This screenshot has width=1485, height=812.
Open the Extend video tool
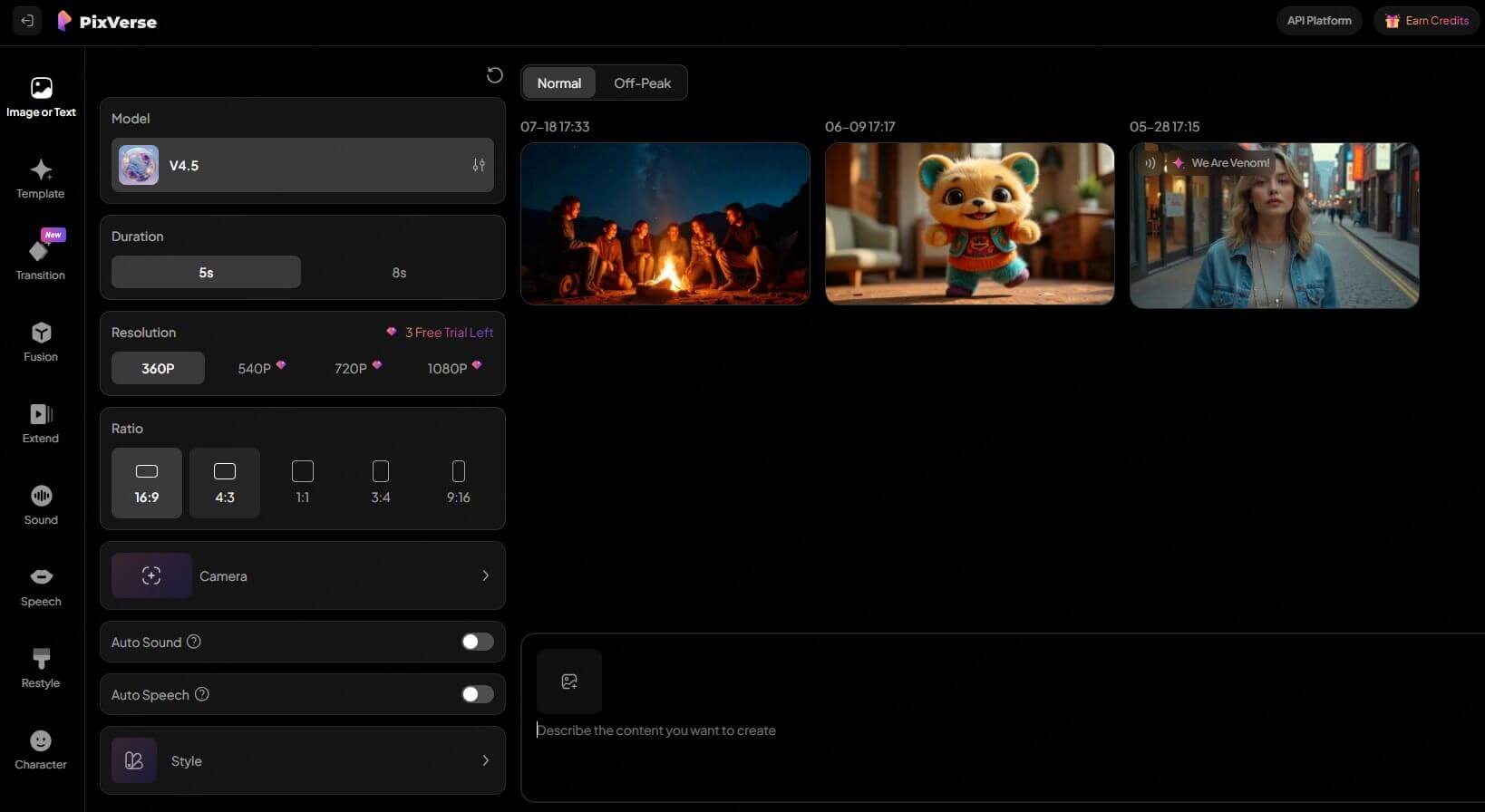[41, 423]
